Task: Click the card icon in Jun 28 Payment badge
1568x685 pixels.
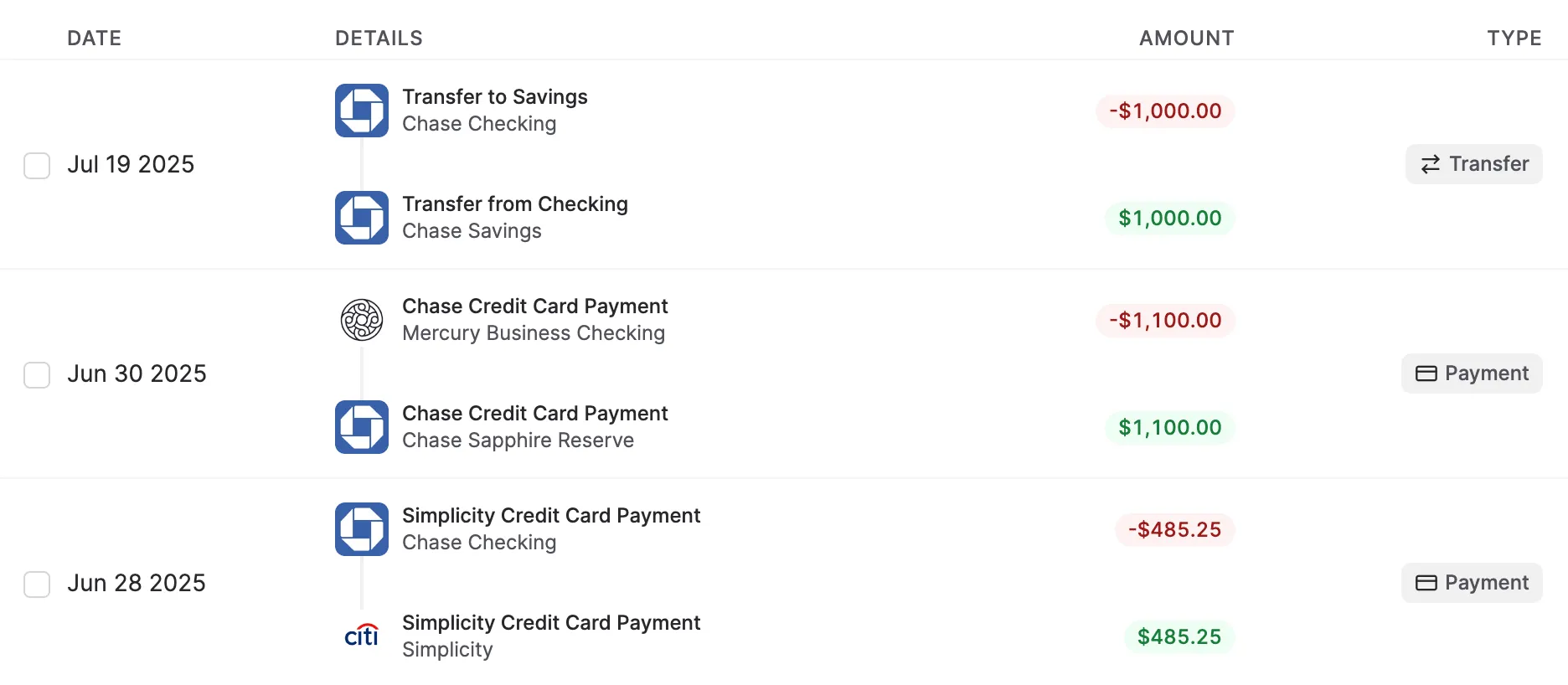Action: pos(1427,583)
